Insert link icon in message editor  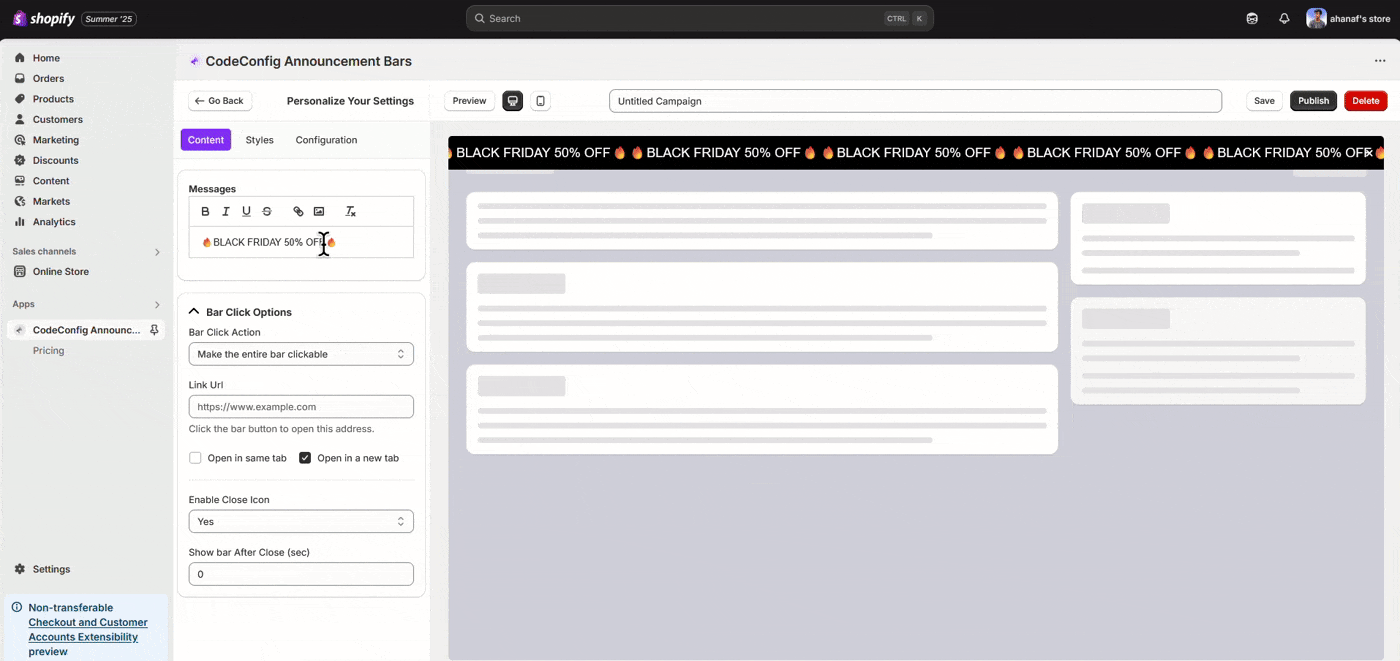coord(298,211)
